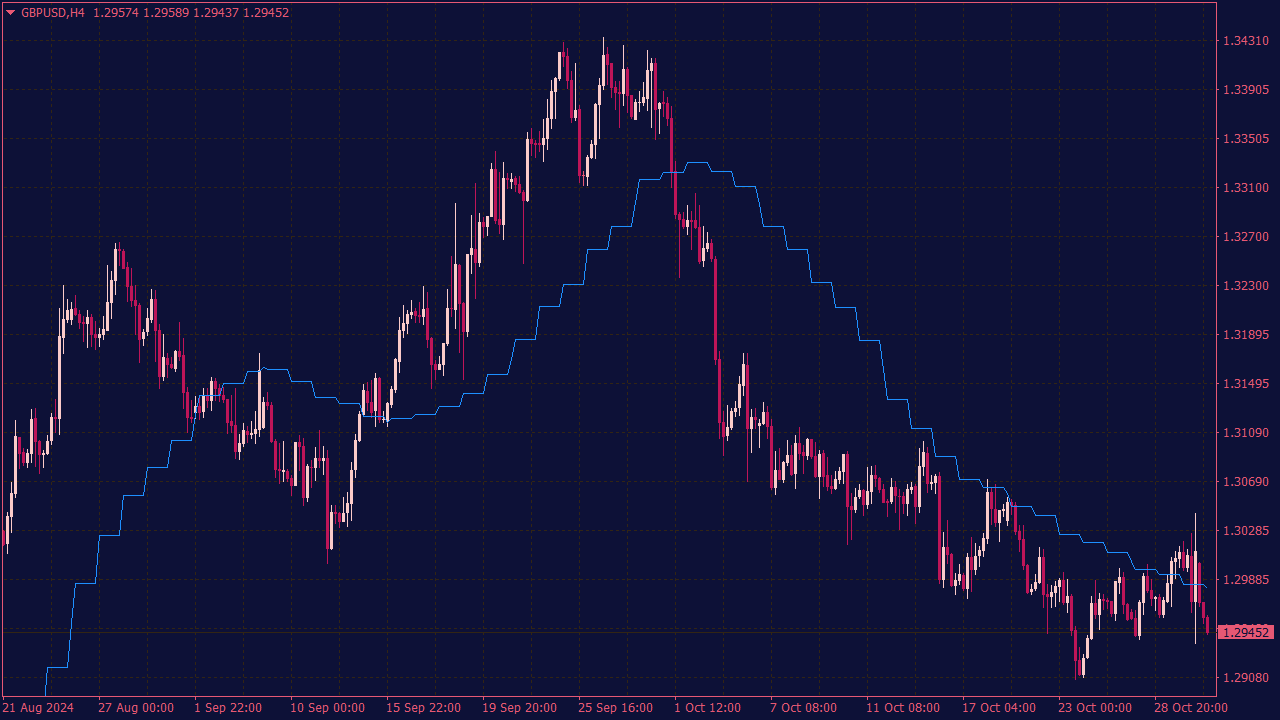Click the GBPUSD,H4 symbol label
1280x720 pixels.
pos(53,13)
